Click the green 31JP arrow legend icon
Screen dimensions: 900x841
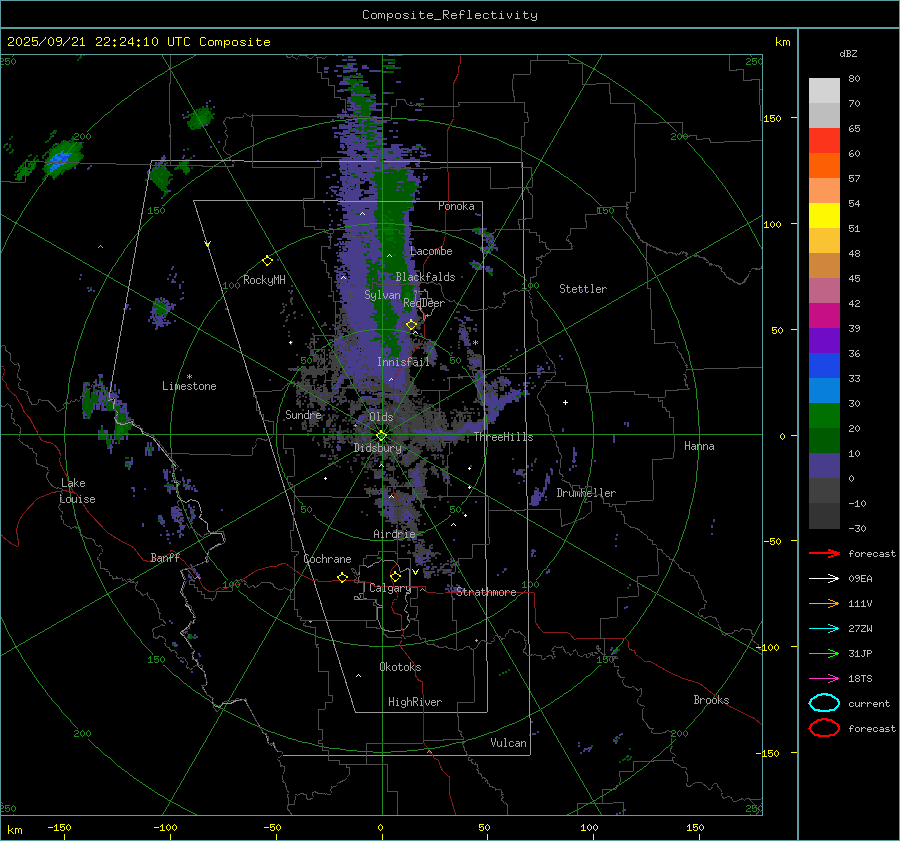(823, 653)
